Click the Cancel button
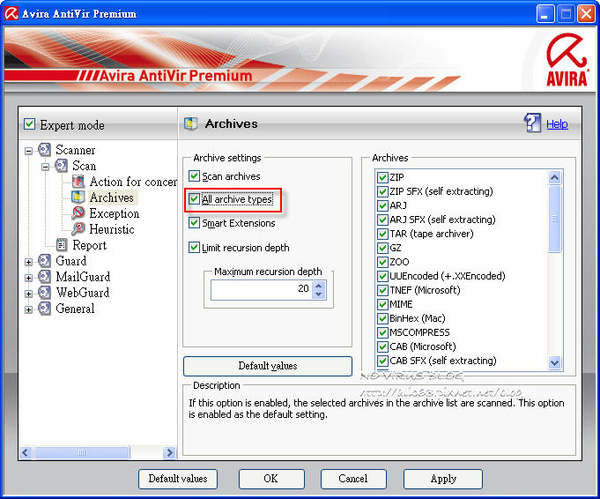The image size is (600, 499). (353, 479)
